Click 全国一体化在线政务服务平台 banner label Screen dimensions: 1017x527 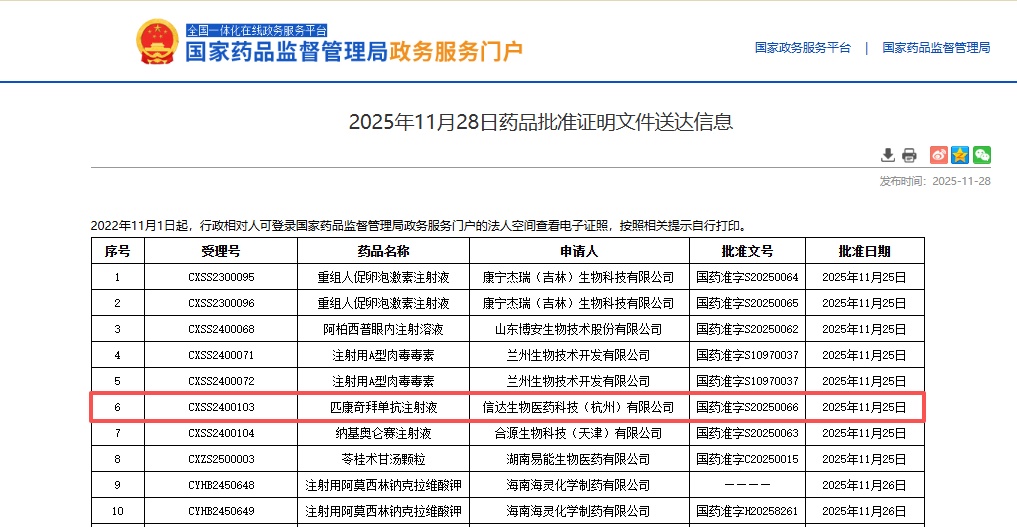pos(257,30)
